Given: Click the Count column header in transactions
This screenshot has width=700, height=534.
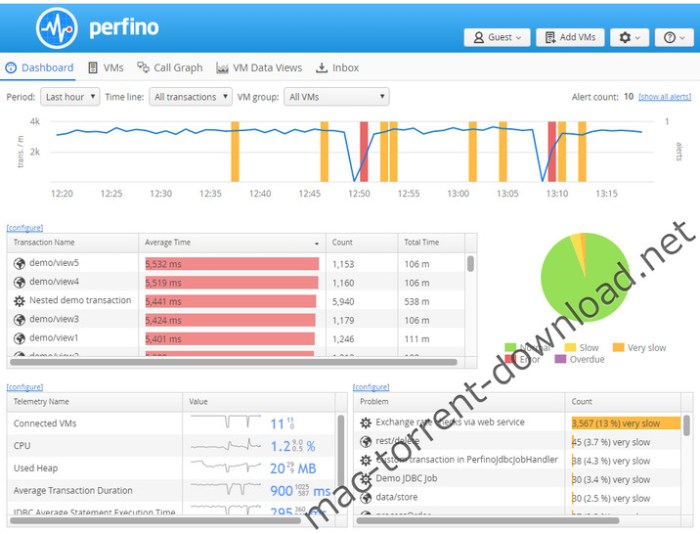Looking at the screenshot, I should pos(362,242).
